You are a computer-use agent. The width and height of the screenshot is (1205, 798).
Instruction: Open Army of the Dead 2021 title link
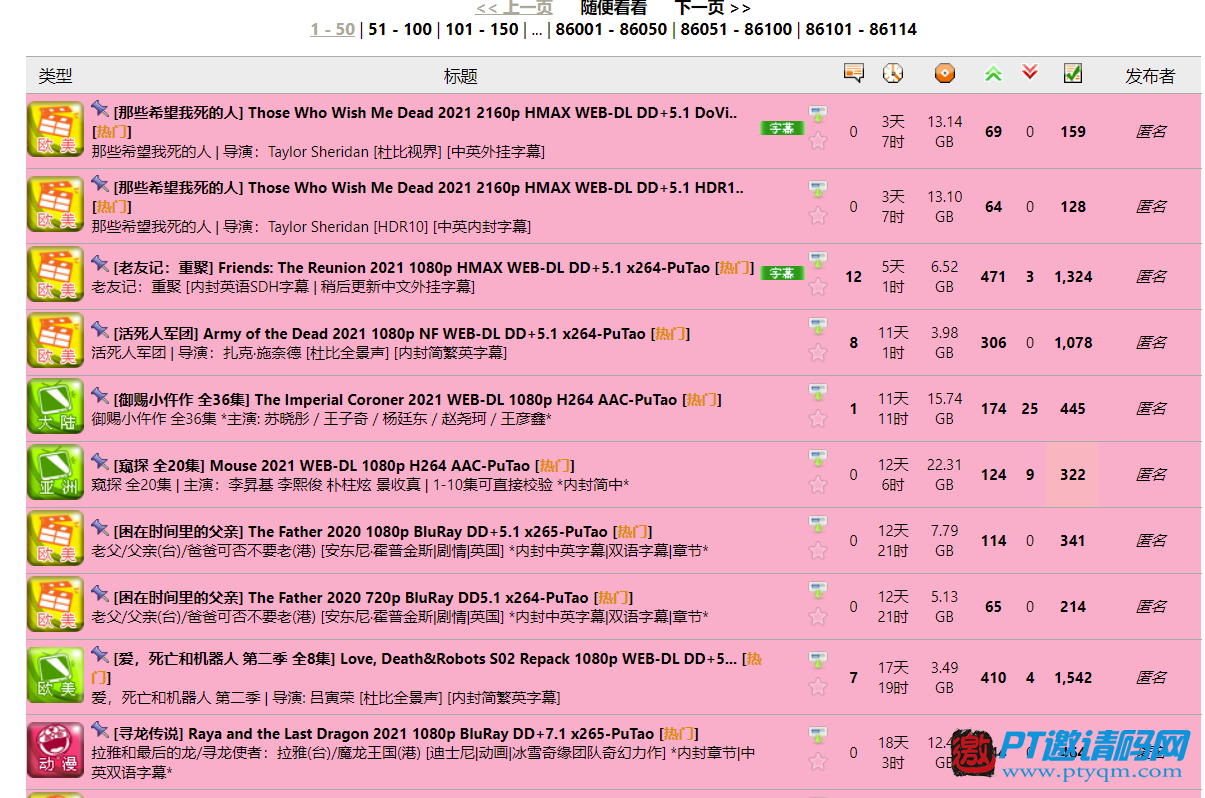point(379,334)
